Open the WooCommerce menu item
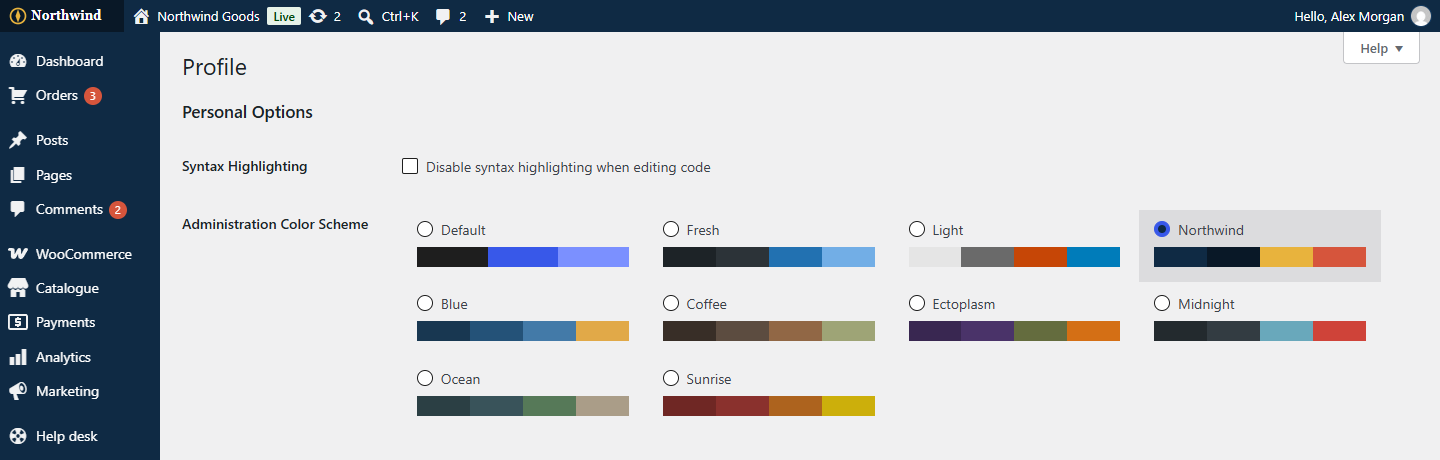The height and width of the screenshot is (460, 1440). [x=80, y=254]
